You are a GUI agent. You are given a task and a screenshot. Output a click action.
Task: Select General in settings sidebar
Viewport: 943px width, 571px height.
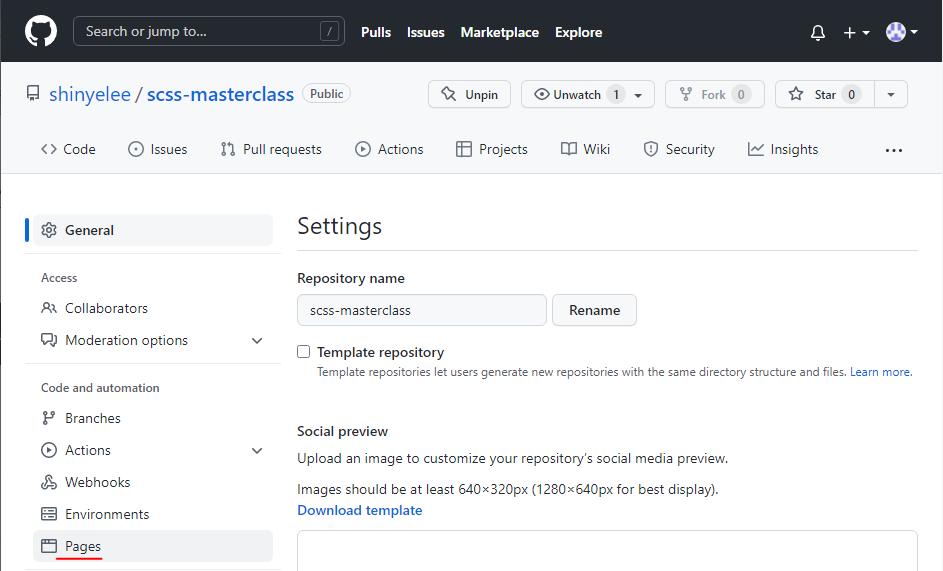[153, 230]
